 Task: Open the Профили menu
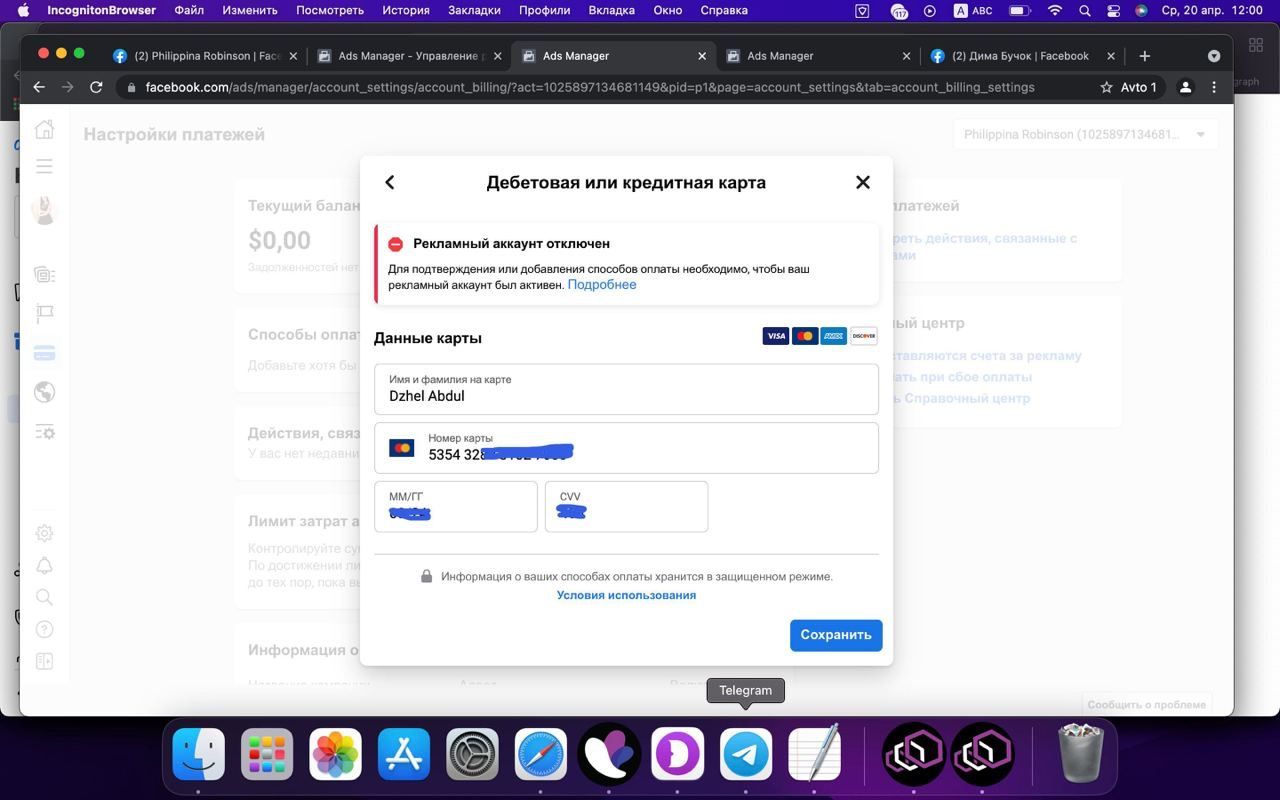tap(544, 10)
